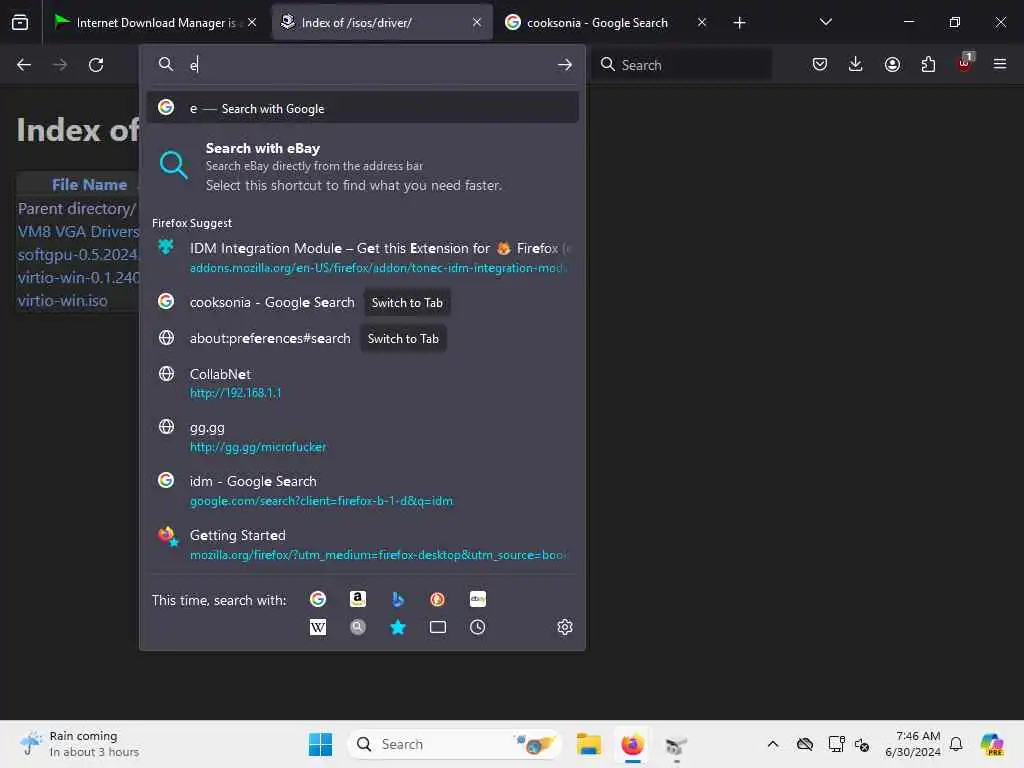Open Firefox View tab manager icon
The image size is (1024, 768).
click(20, 23)
